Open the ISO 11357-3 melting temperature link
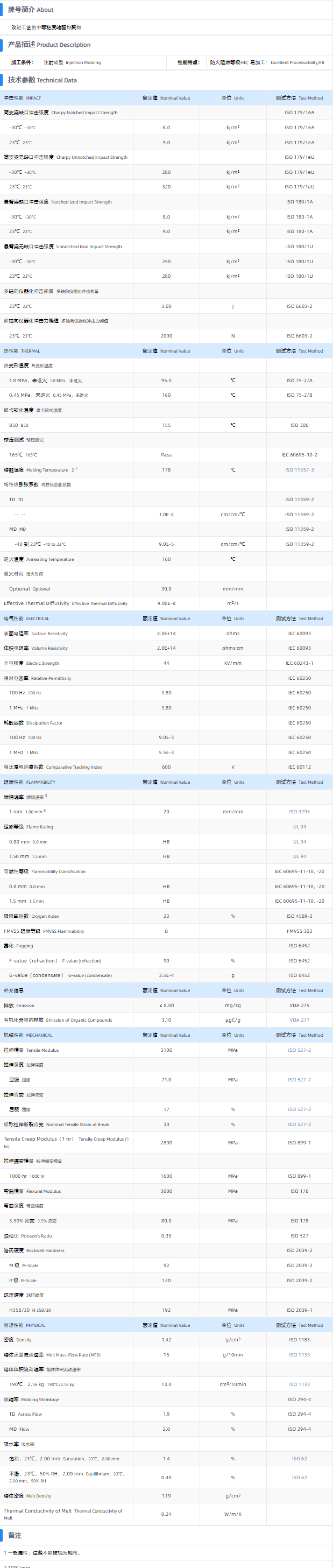Viewport: 333px width, 1568px height. click(299, 470)
